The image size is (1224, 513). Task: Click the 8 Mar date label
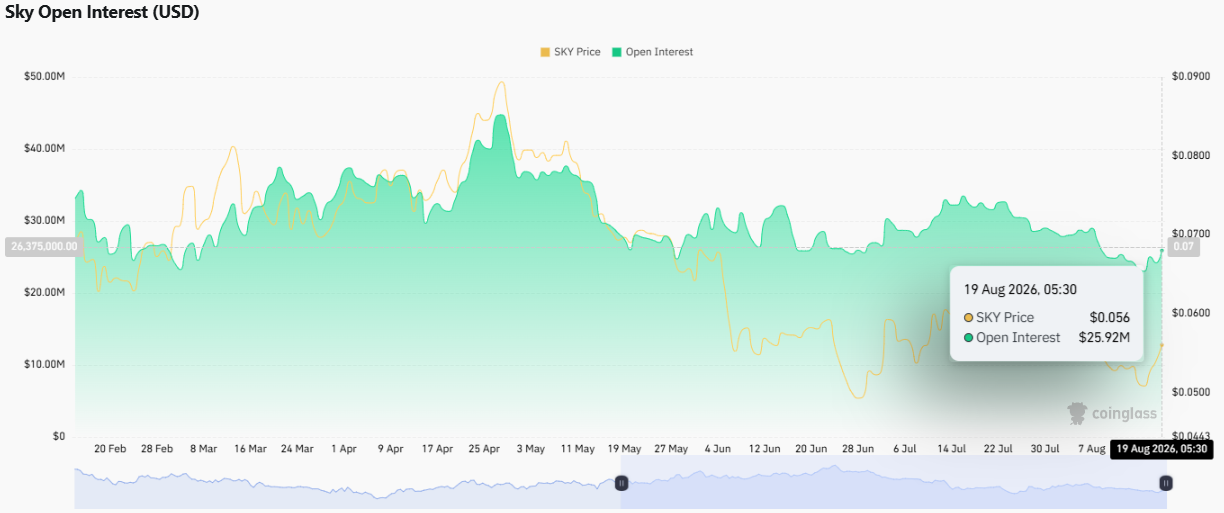(x=203, y=449)
